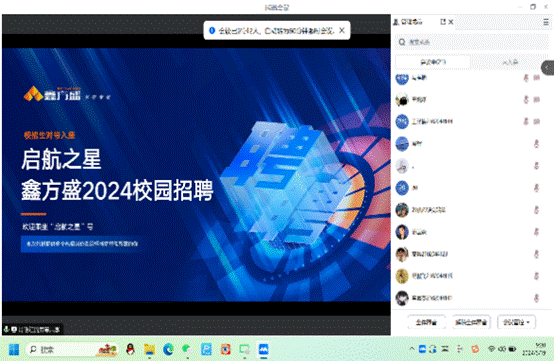
Task: Open the volume tray icon
Action: coord(502,349)
